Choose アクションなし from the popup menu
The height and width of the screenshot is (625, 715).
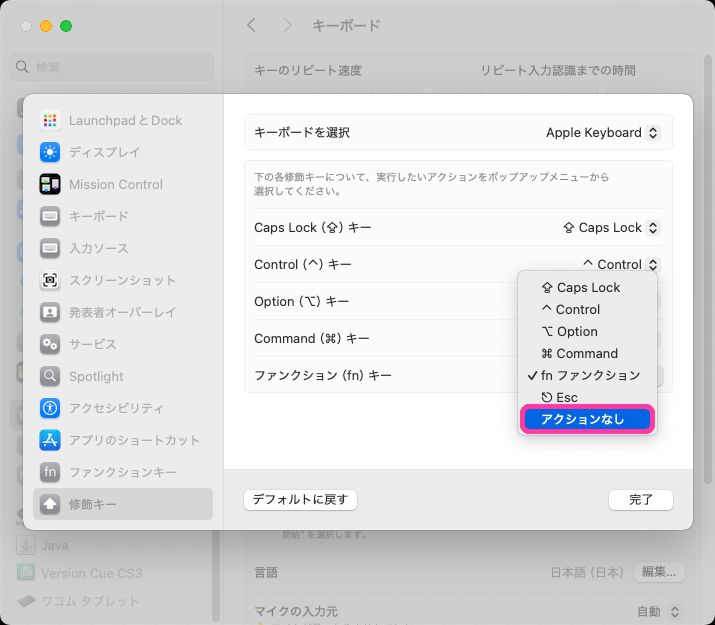click(588, 419)
